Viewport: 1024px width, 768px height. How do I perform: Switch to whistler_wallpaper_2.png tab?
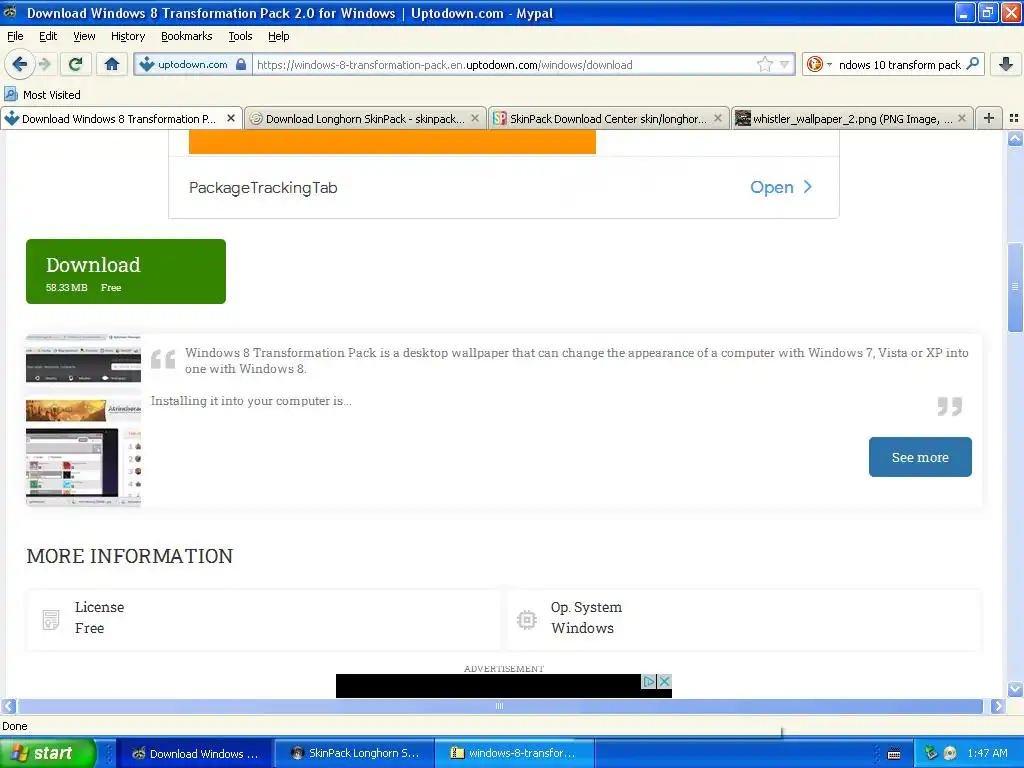point(852,118)
